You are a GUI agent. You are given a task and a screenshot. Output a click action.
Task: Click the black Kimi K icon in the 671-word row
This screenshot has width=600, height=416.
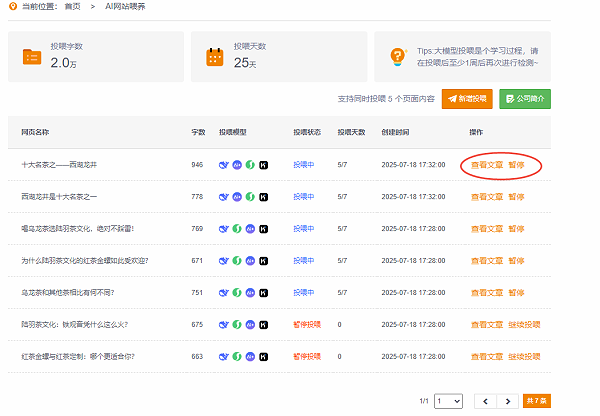point(263,261)
